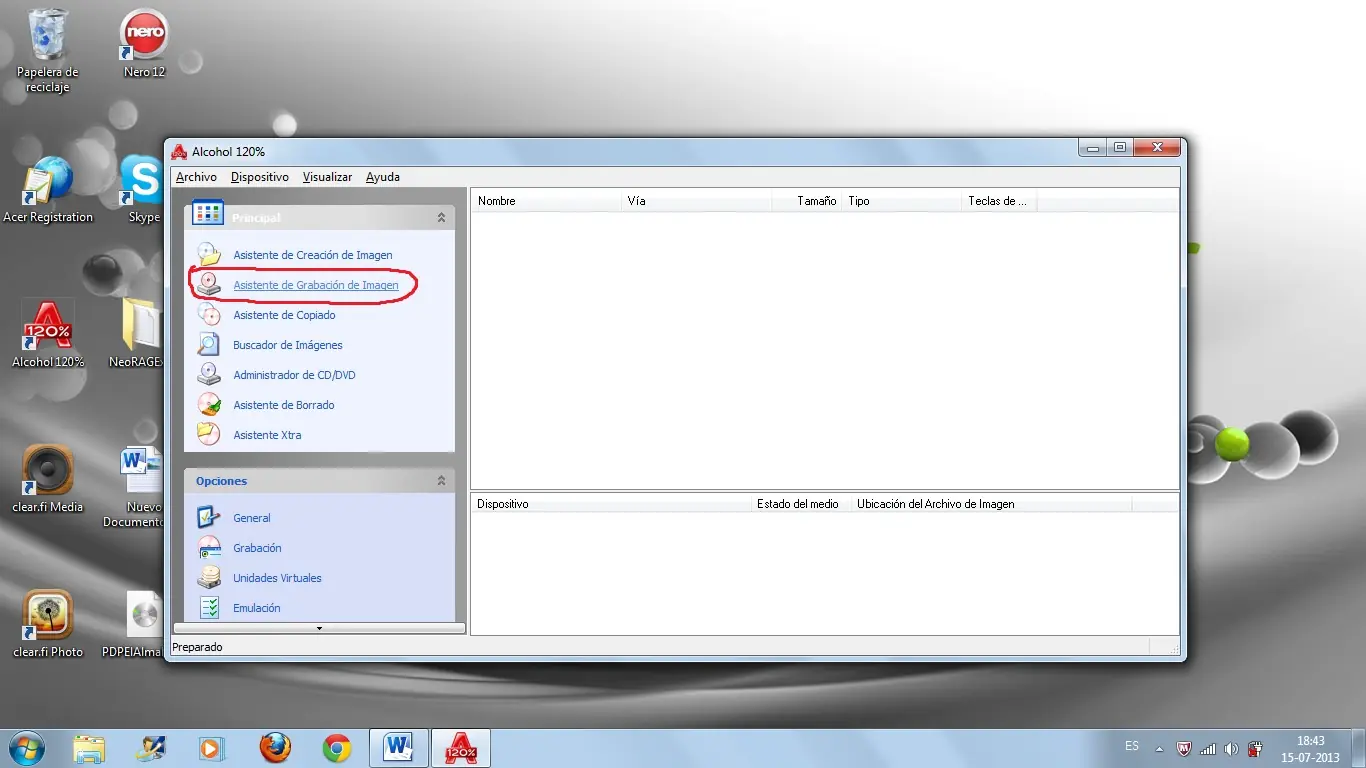The height and width of the screenshot is (768, 1366).
Task: Click the Asistente de Borrado icon
Action: coord(208,404)
